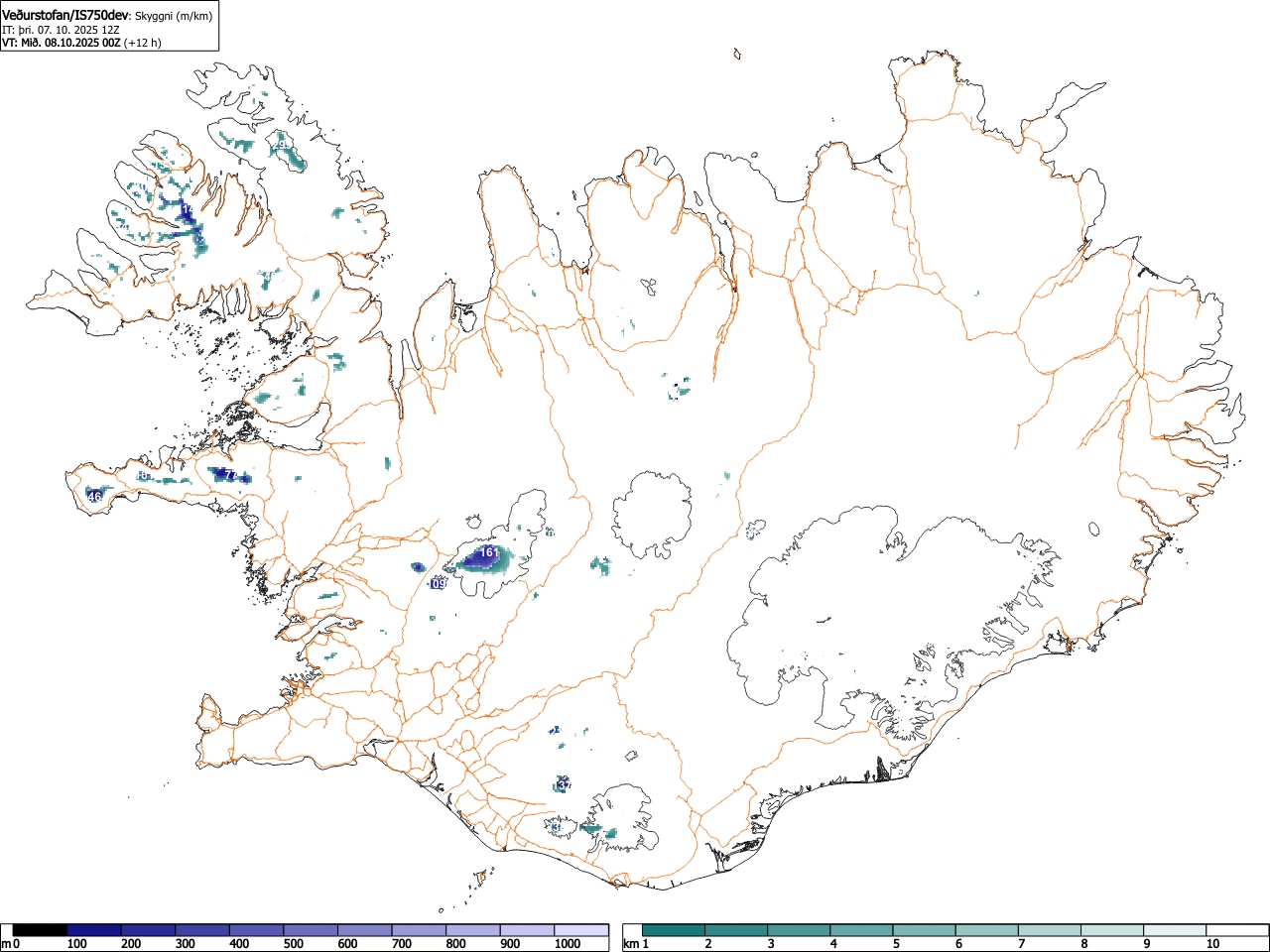Screen dimensions: 1270x952
Task: Click the 'VT: Mið. 08.10.2025 00Z (+12 h)' line
Action: (81, 43)
